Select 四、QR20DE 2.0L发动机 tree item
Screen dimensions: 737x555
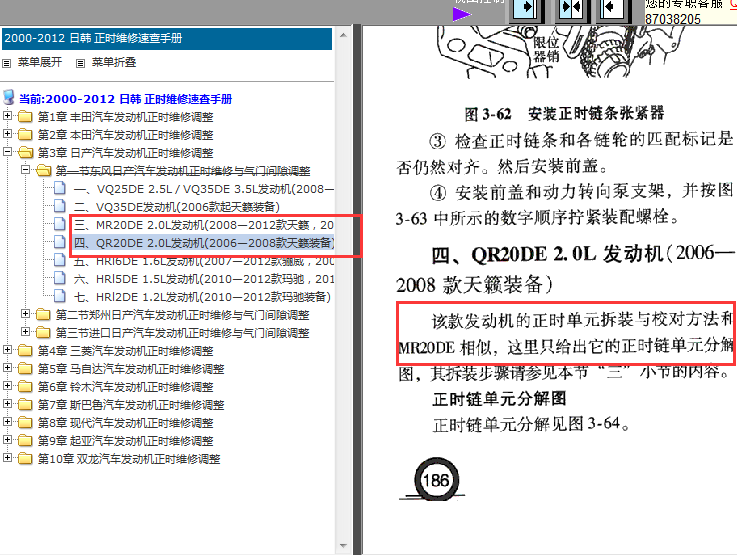(204, 243)
